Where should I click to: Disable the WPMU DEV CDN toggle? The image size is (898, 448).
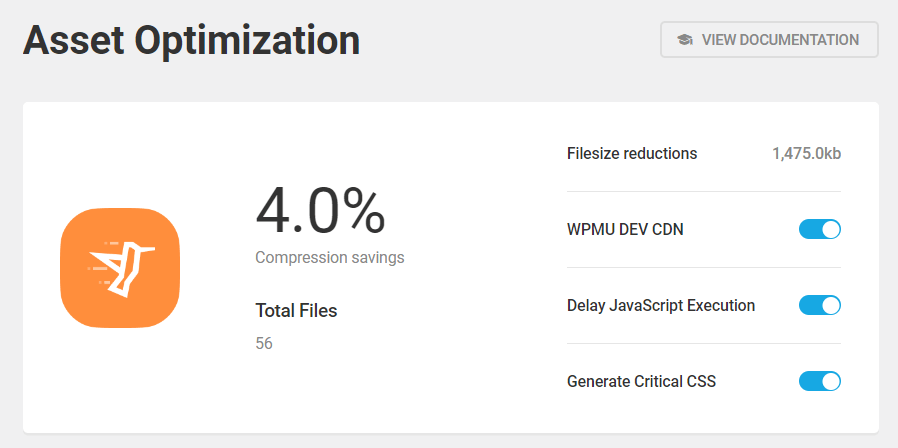819,230
